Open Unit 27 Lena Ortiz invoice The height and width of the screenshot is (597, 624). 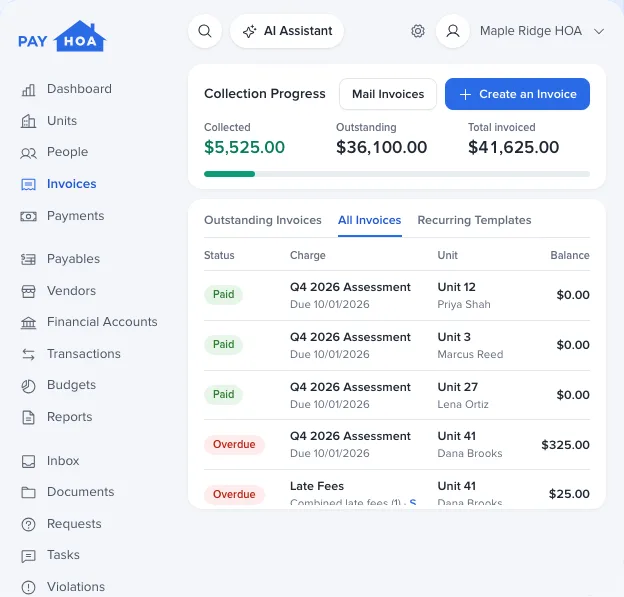pos(397,395)
